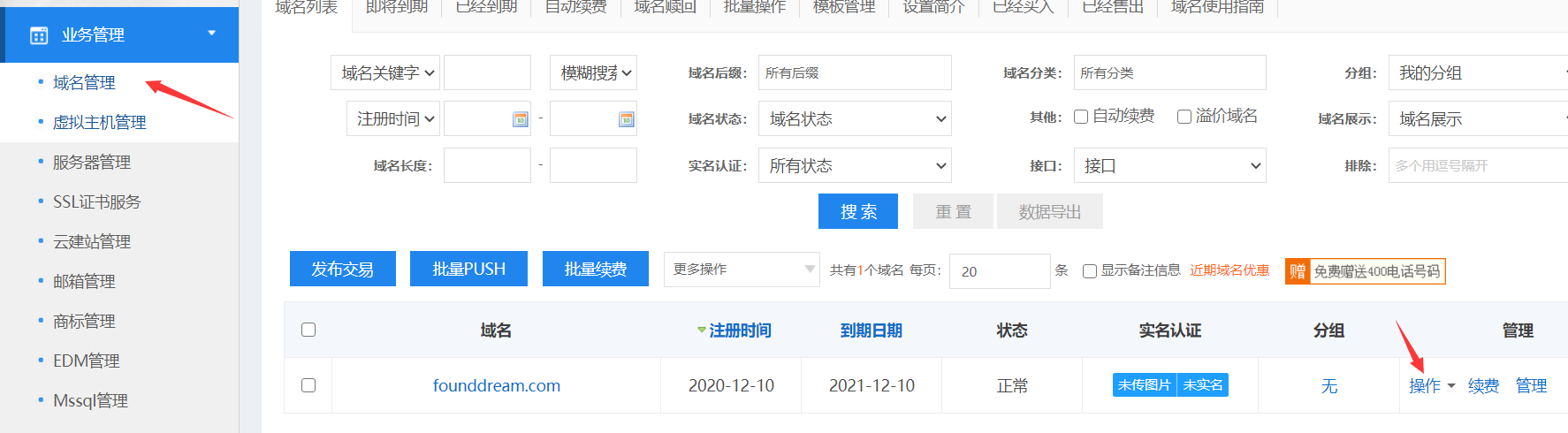Screen dimensions: 1568x433
Task: Tick the select-all checkbox in table header
Action: click(x=308, y=330)
